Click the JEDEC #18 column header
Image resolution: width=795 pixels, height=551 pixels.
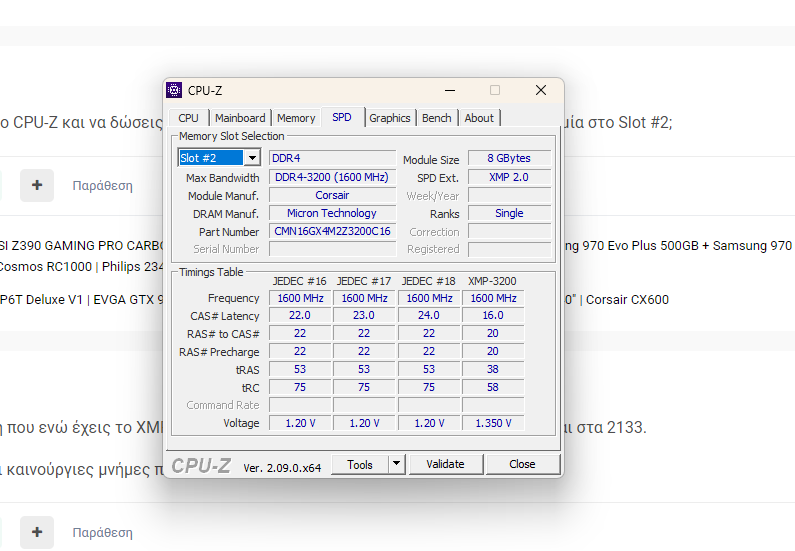coord(428,281)
